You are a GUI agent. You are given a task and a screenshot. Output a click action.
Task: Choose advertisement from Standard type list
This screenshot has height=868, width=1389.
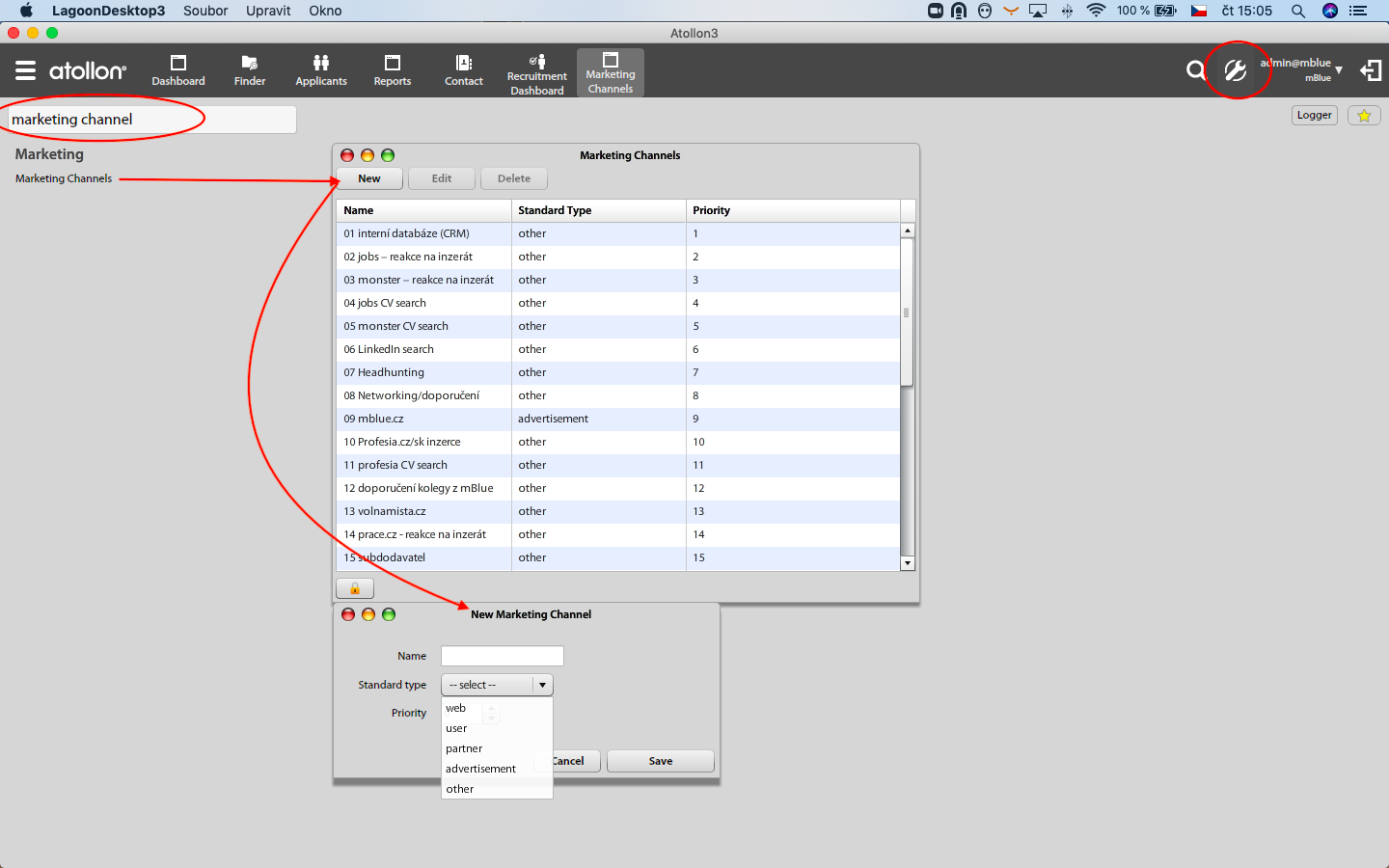point(497,769)
